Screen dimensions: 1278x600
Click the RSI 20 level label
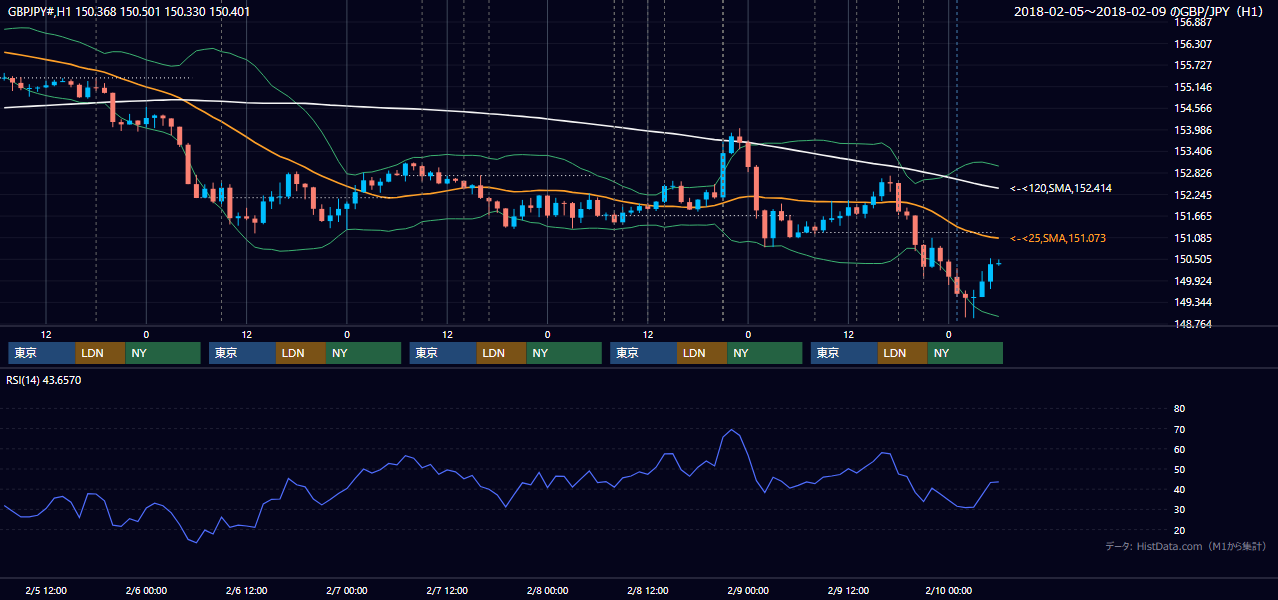click(x=1179, y=530)
